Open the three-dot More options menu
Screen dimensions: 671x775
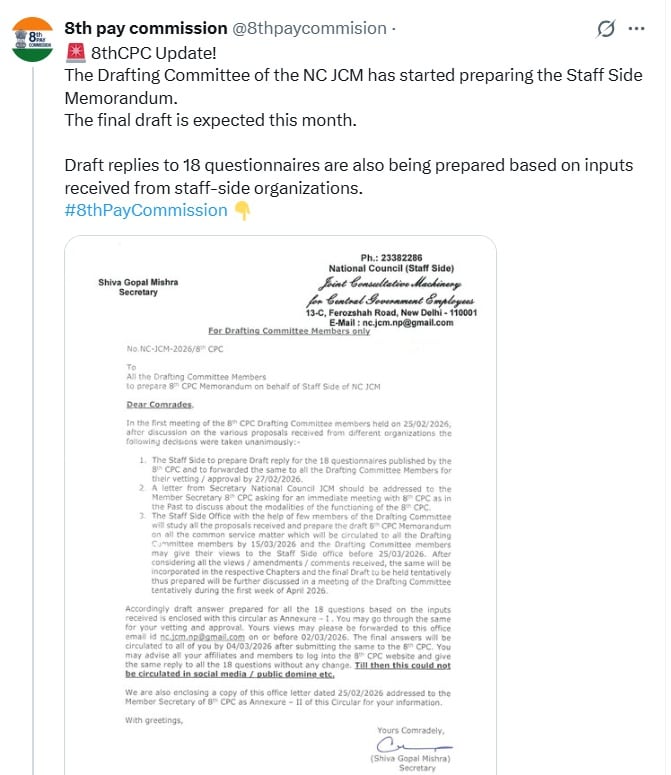pos(636,28)
